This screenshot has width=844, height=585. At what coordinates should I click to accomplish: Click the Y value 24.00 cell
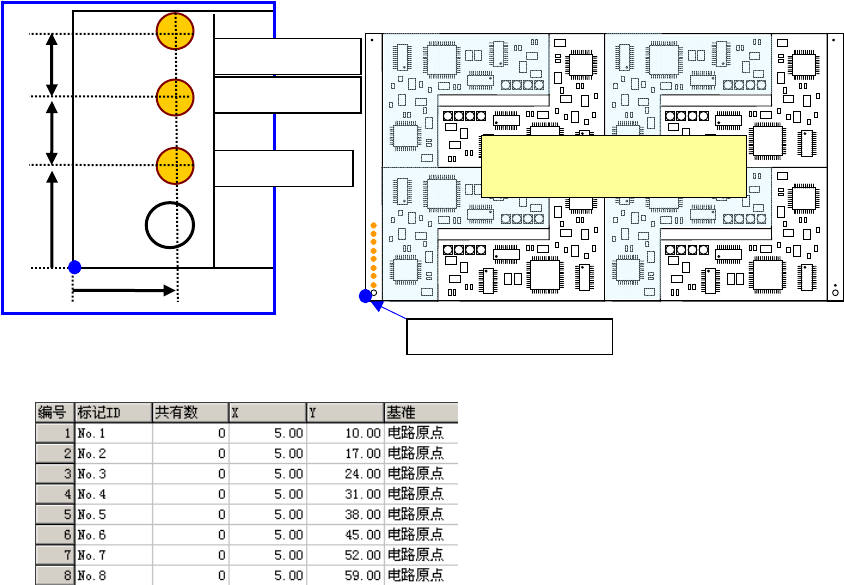click(x=345, y=474)
